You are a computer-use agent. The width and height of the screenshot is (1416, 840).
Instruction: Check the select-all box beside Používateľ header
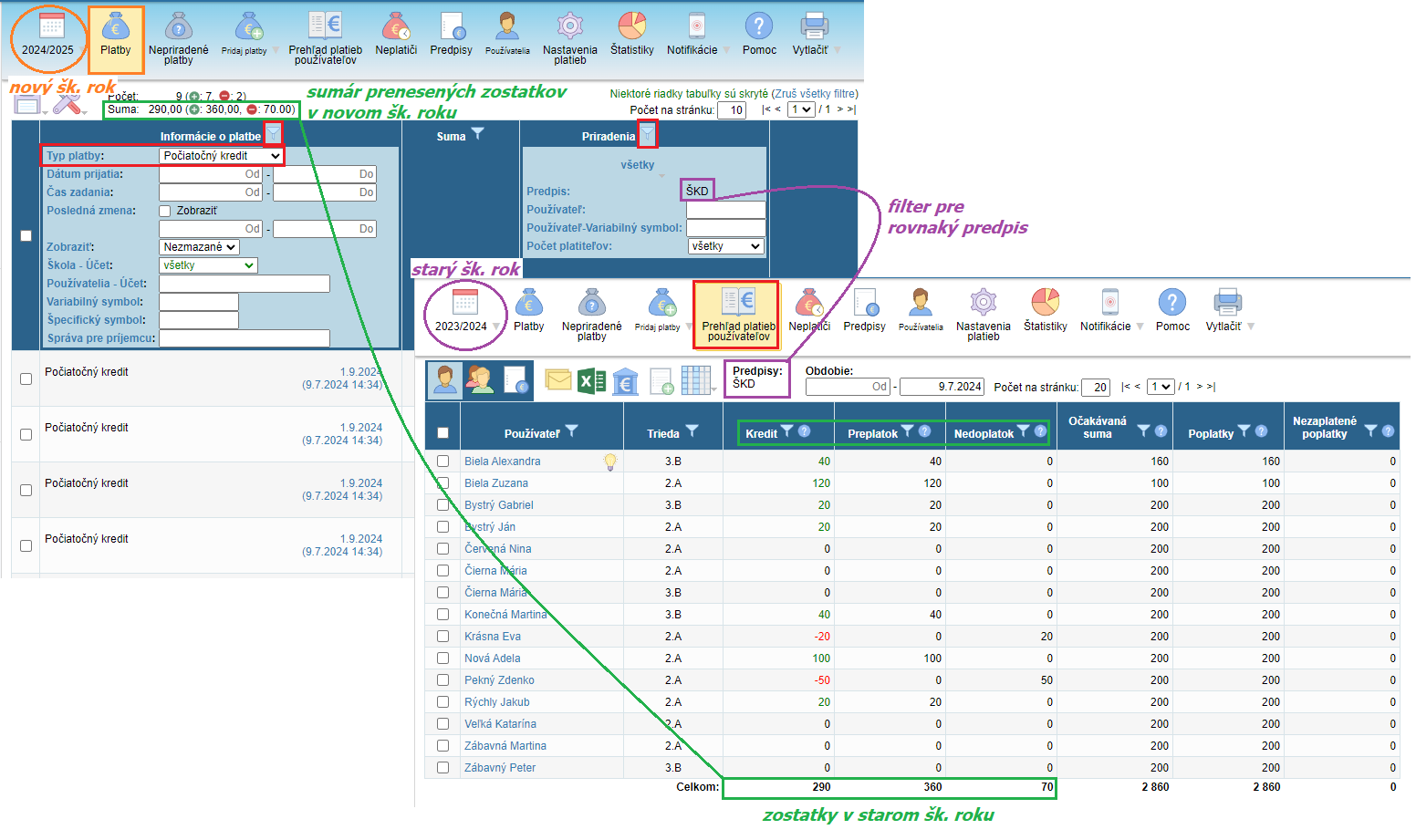[x=442, y=433]
